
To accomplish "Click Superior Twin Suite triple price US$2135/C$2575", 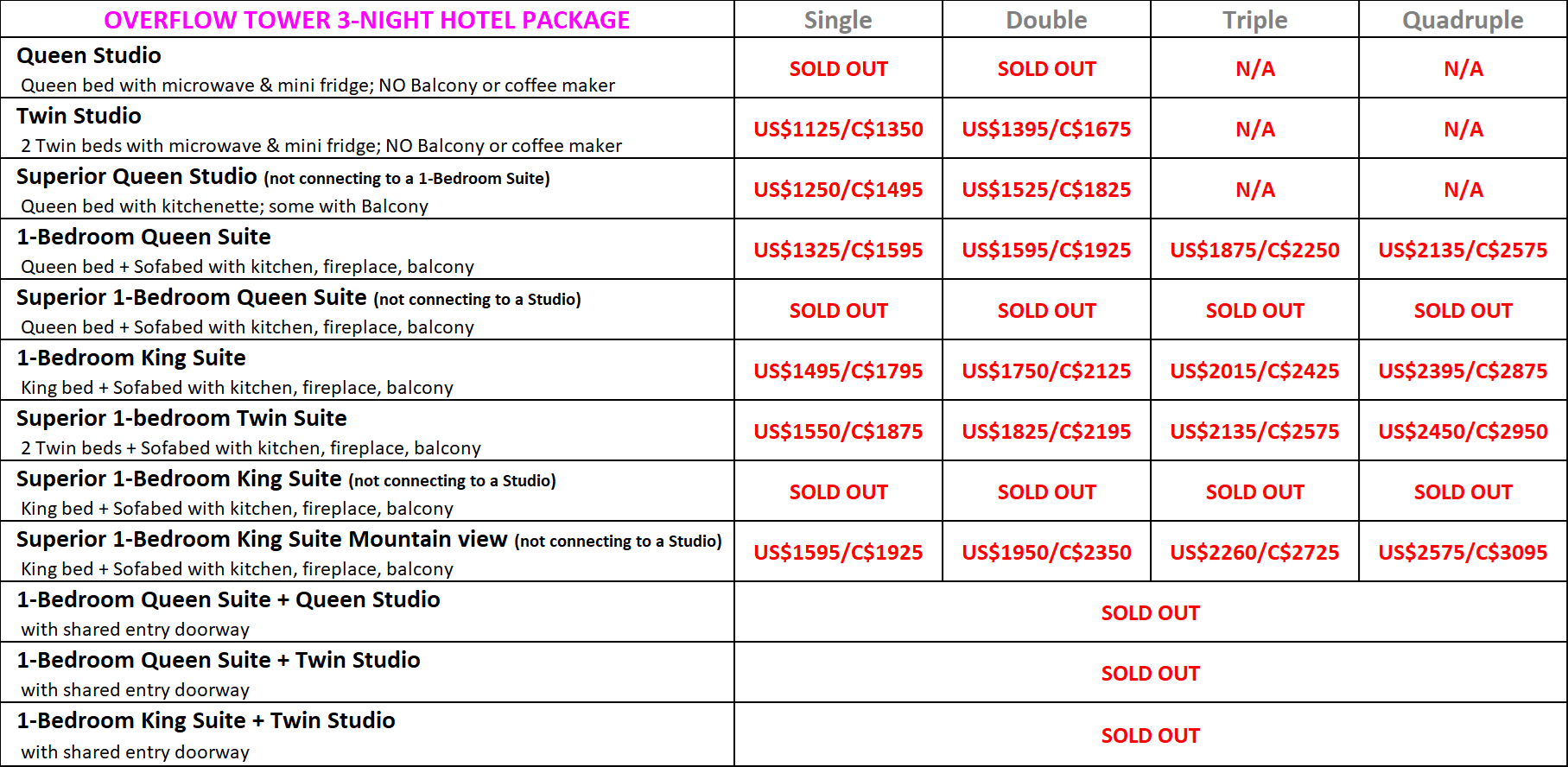I will tap(1254, 431).
